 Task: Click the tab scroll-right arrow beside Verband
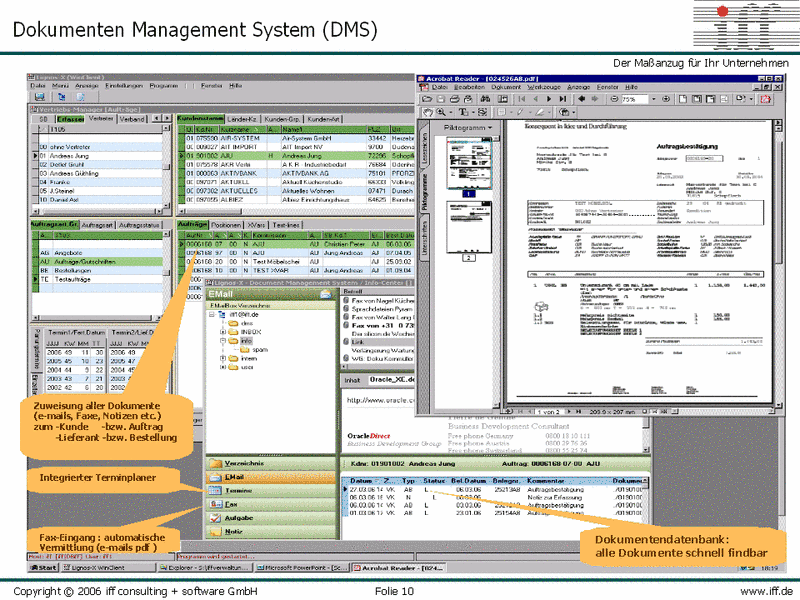tap(166, 118)
